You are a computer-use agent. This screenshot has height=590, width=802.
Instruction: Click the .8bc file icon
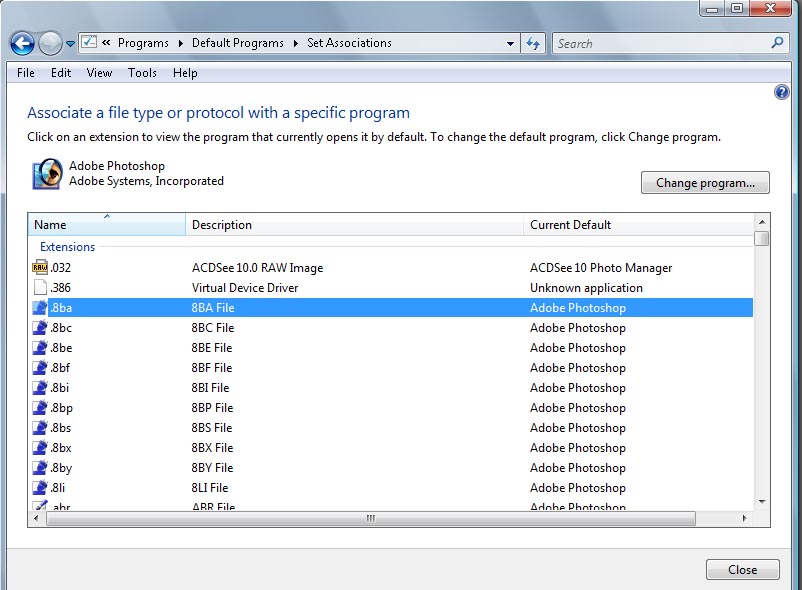point(40,328)
